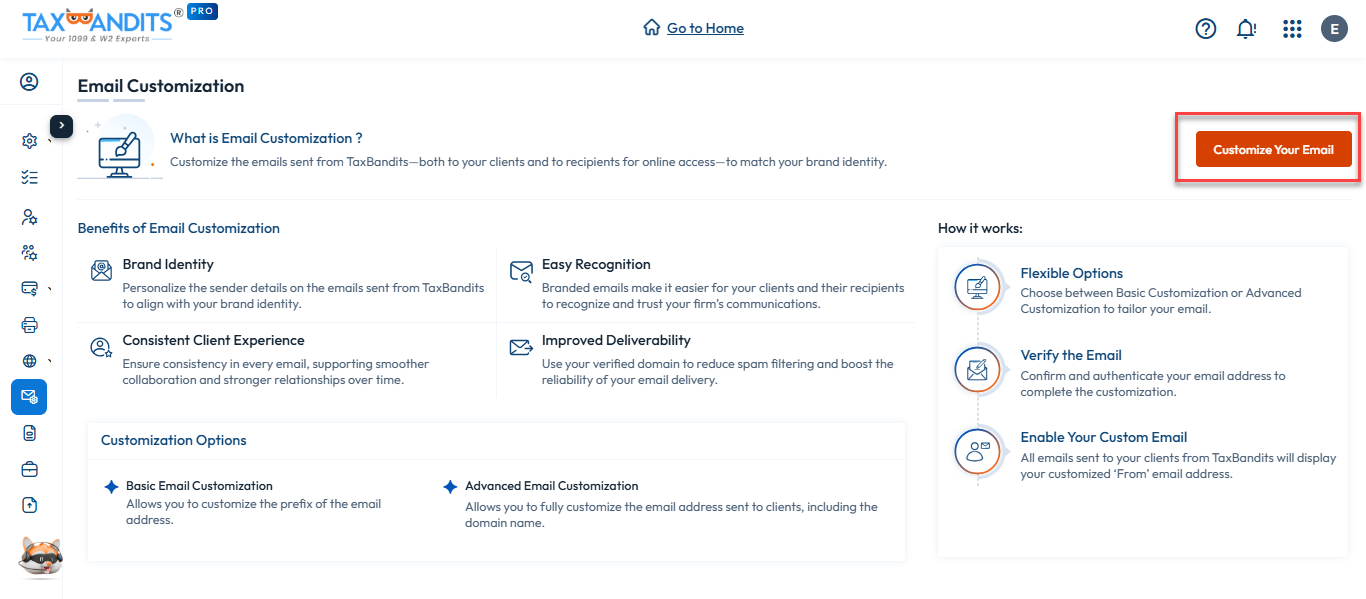The height and width of the screenshot is (599, 1366).
Task: Open the Go to Home link
Action: coord(705,28)
